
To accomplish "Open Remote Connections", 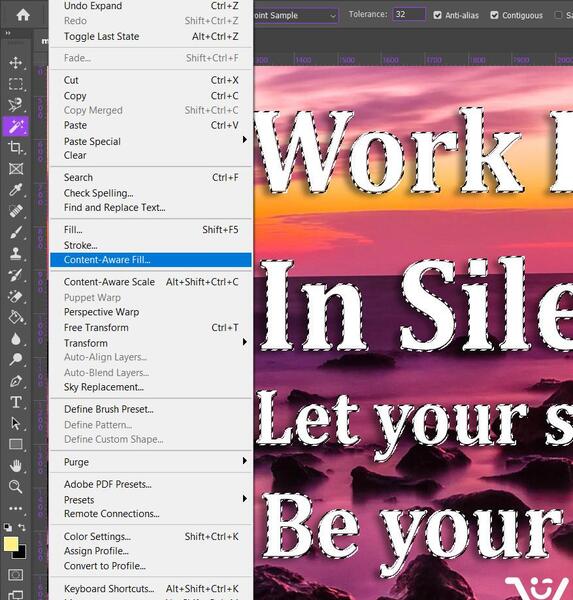I will (x=151, y=514).
